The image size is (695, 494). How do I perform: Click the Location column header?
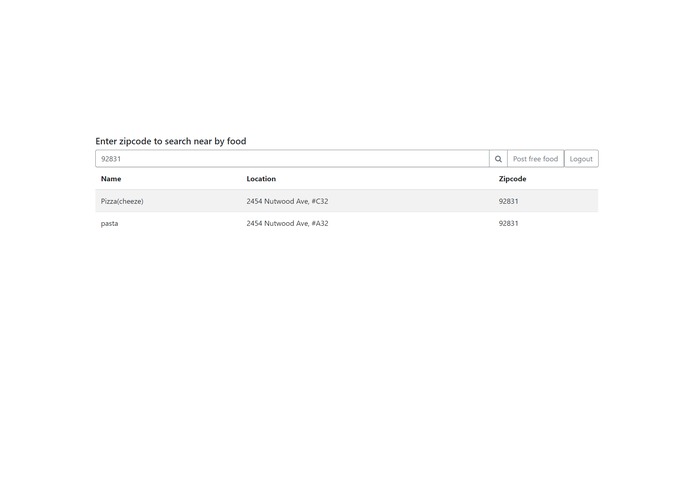pos(261,179)
